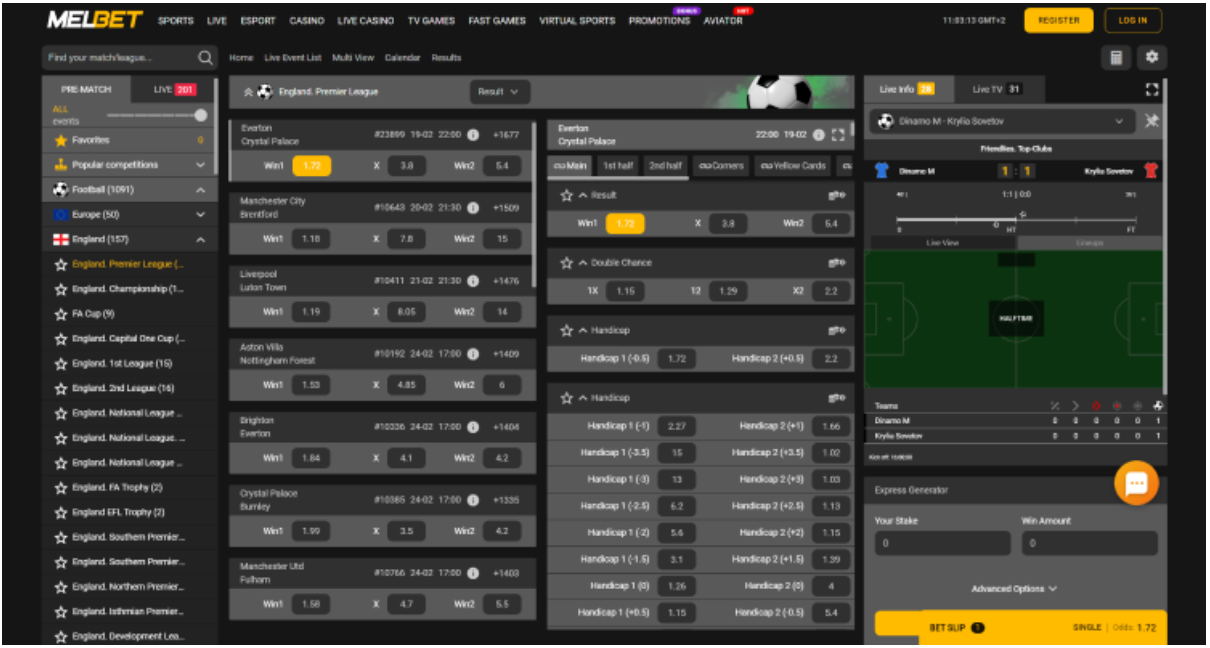Click the Win Amount field

pyautogui.click(x=1089, y=544)
